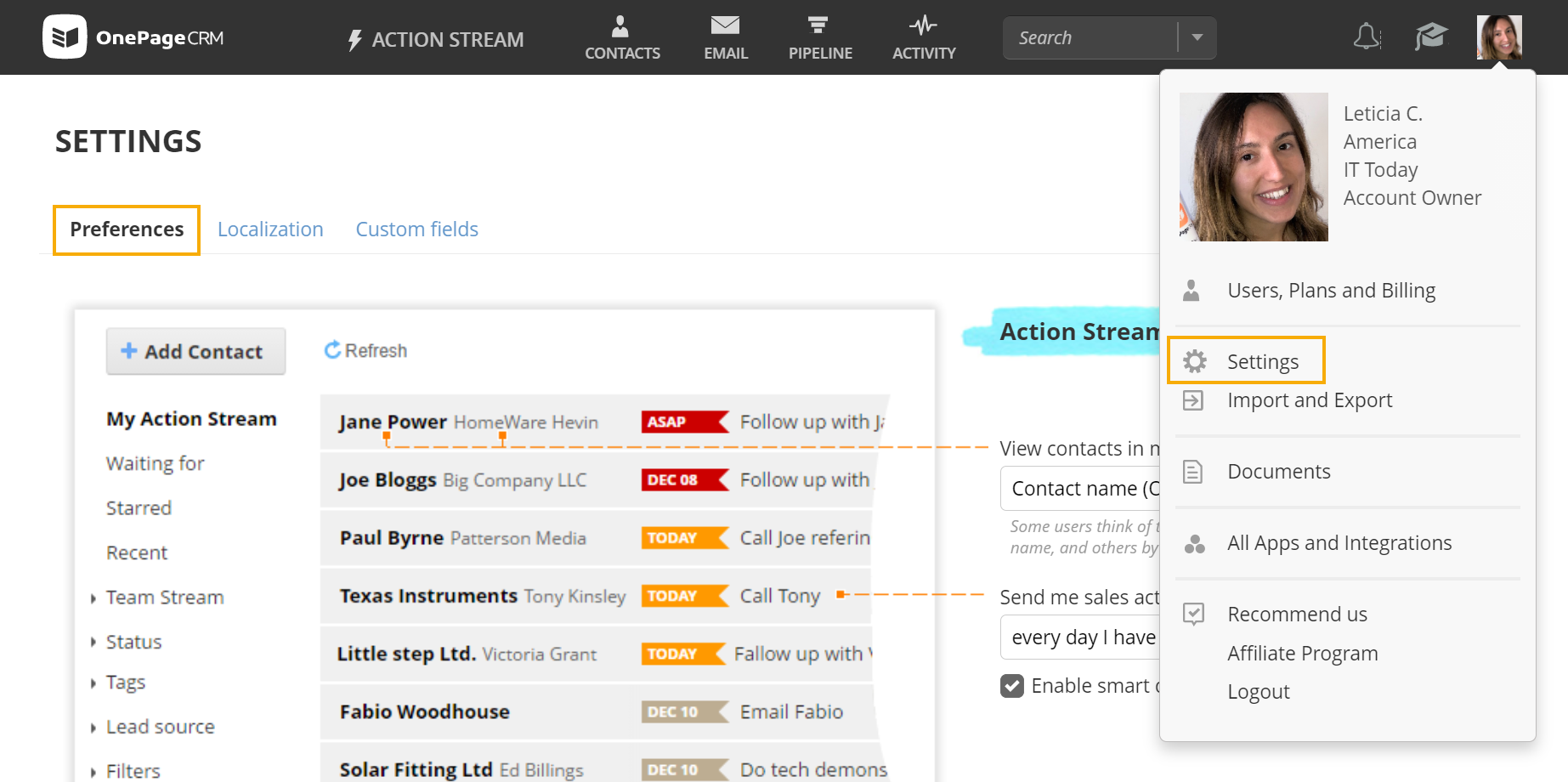Click the Settings gear icon
This screenshot has height=782, width=1568.
point(1195,361)
